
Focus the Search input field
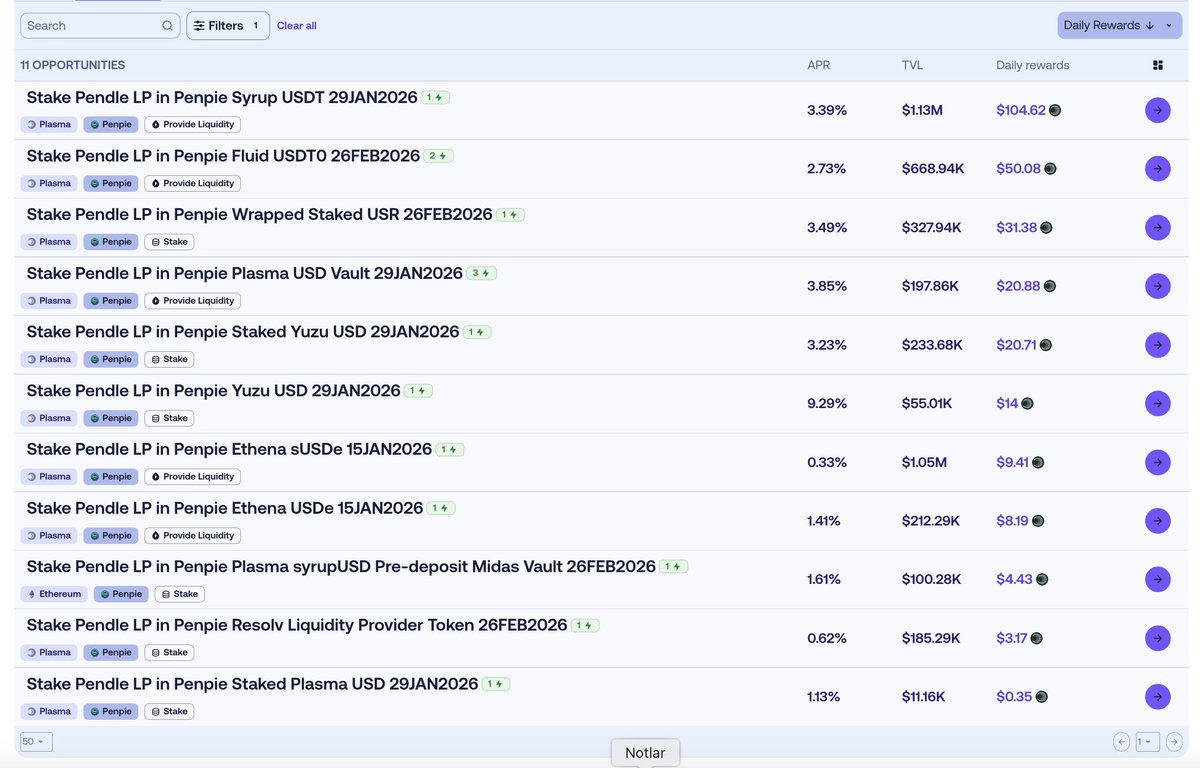click(x=100, y=26)
